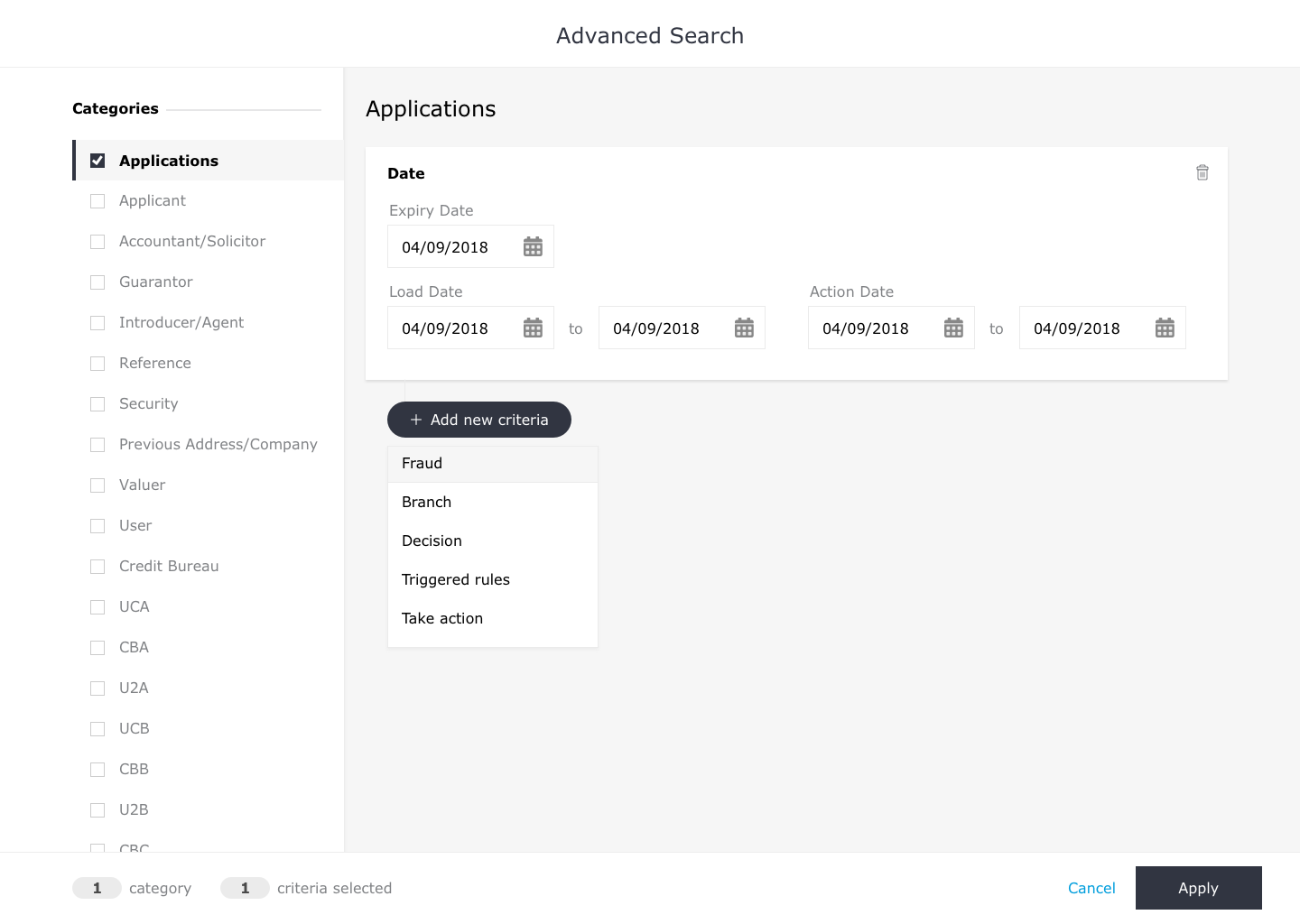Screen dimensions: 1300x924
Task: Pick Decision from criteria options
Action: 432,541
